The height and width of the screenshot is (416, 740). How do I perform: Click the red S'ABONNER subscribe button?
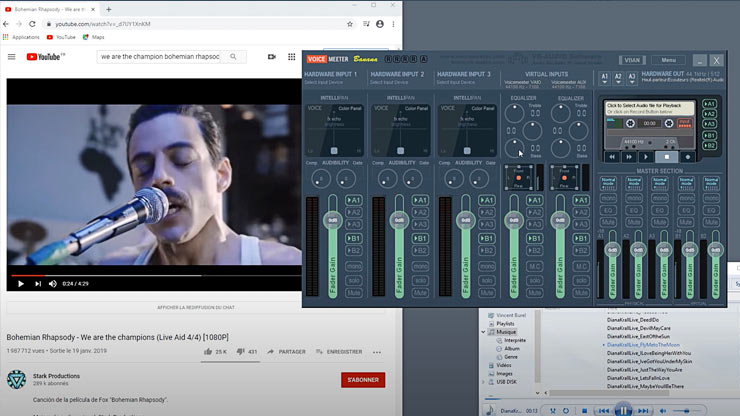pos(363,380)
